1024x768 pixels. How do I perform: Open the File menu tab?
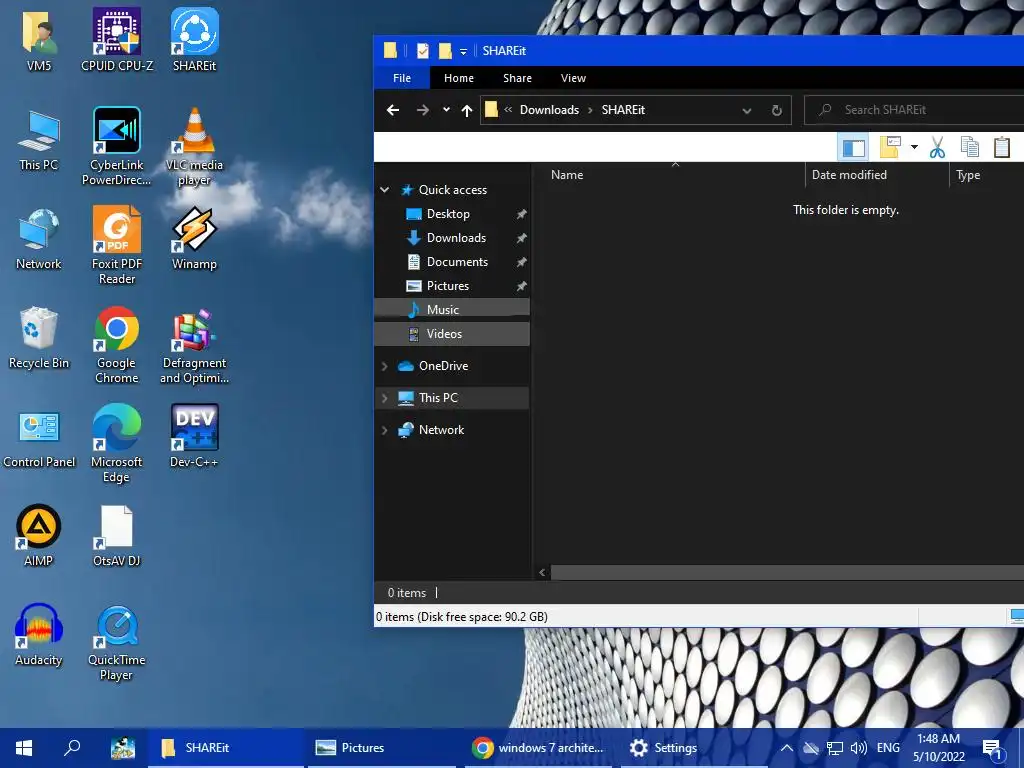[402, 78]
